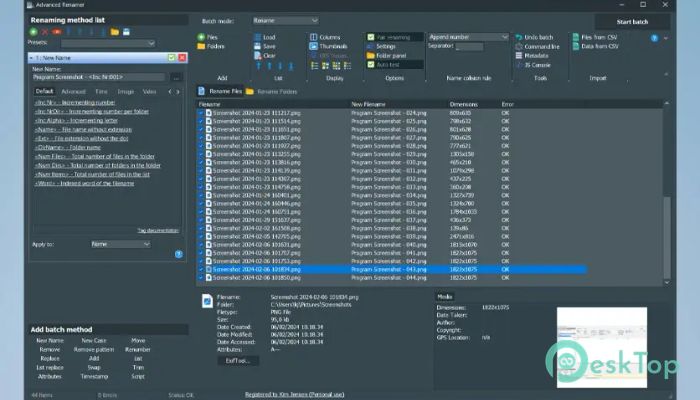This screenshot has height=400, width=700.
Task: Save methods with the blue disk icon
Action: (126, 32)
